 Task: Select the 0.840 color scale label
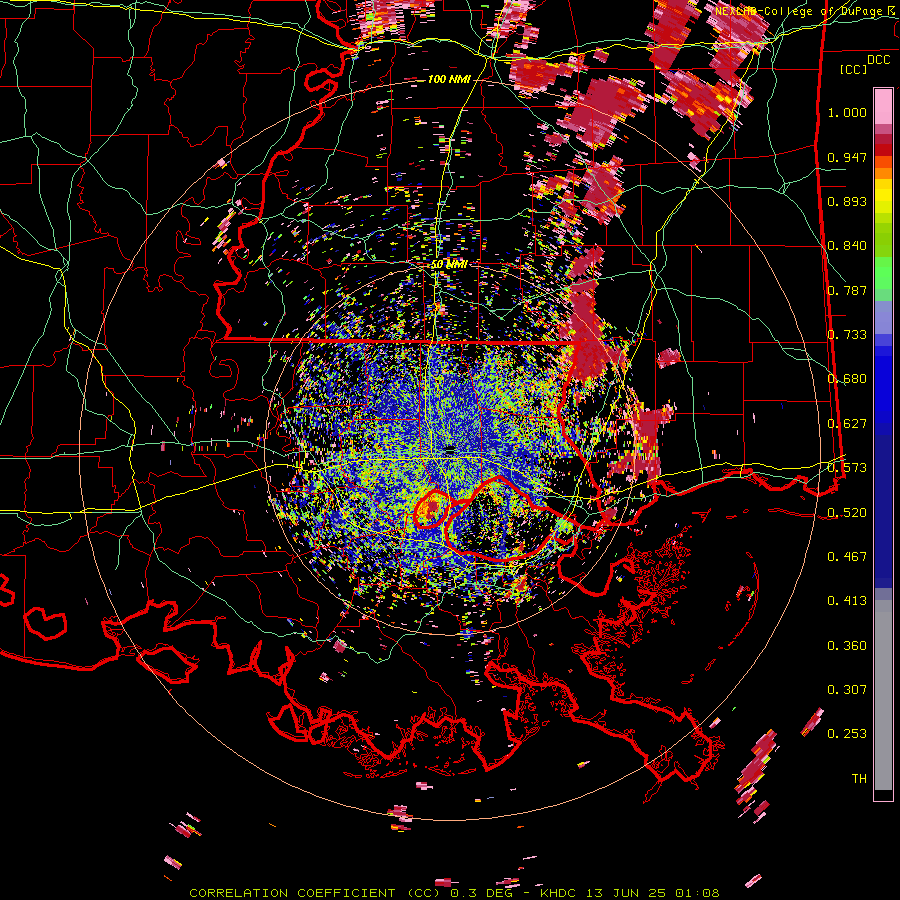pyautogui.click(x=847, y=246)
